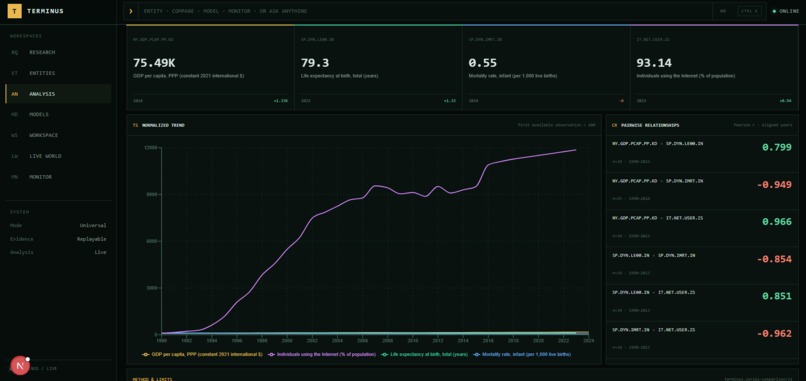Click the Normalized Trend panel title

point(163,125)
